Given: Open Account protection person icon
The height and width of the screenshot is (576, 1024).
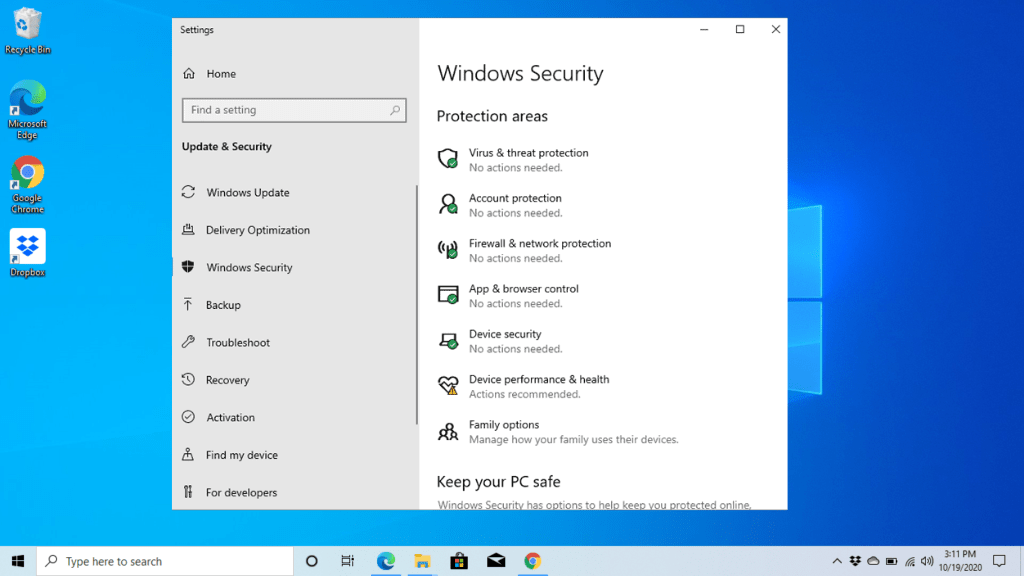Looking at the screenshot, I should coord(448,204).
